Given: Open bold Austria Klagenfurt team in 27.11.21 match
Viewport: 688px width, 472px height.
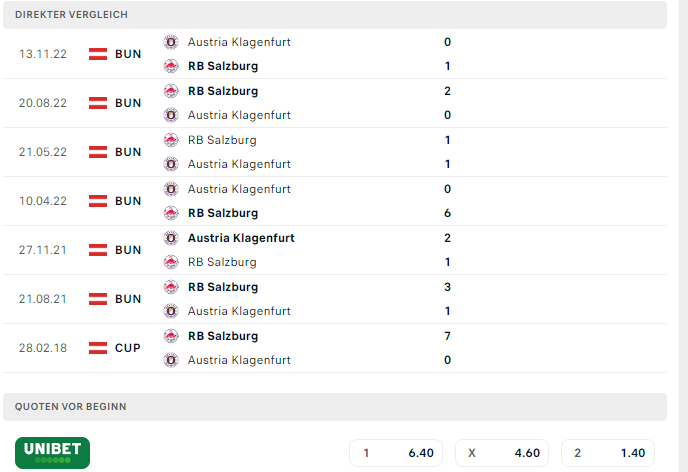Looking at the screenshot, I should (241, 238).
